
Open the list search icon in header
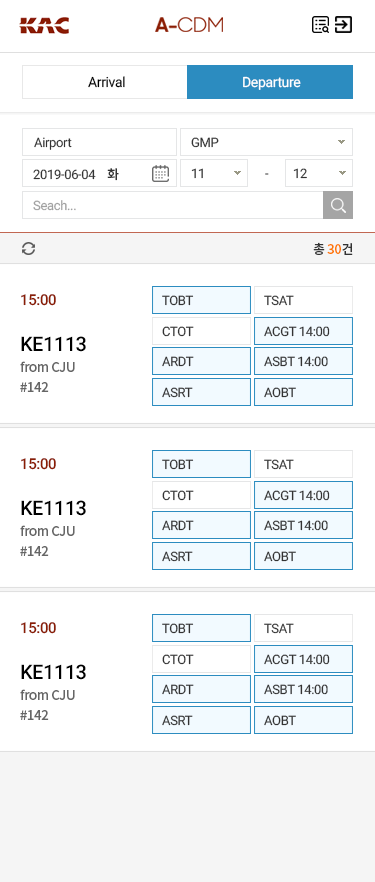[x=320, y=25]
